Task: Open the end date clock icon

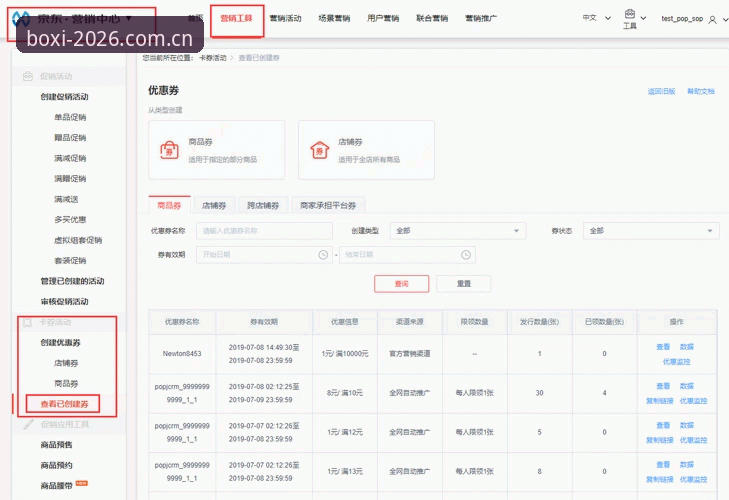Action: 466,255
